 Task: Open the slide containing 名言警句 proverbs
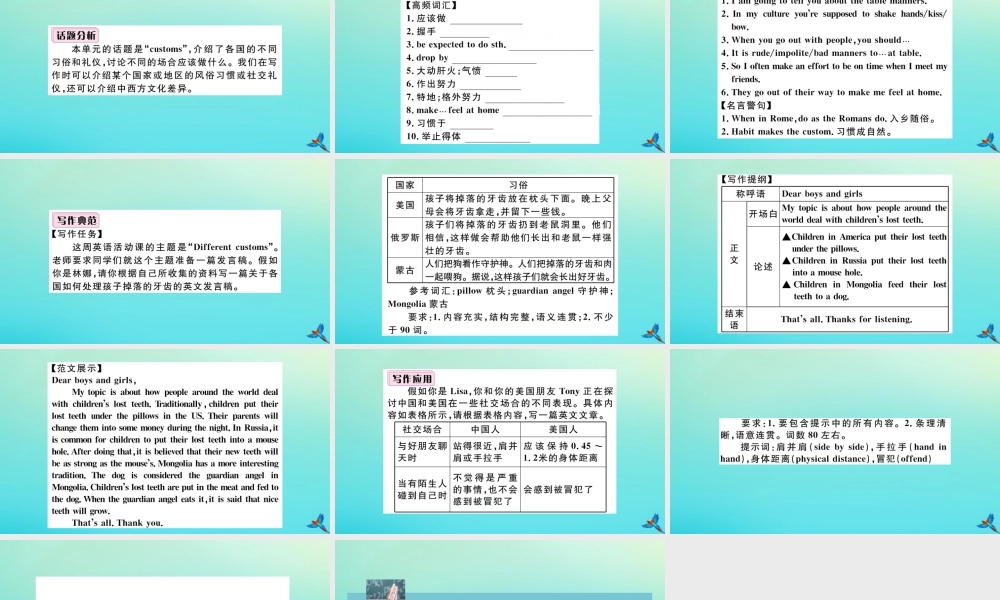click(835, 76)
